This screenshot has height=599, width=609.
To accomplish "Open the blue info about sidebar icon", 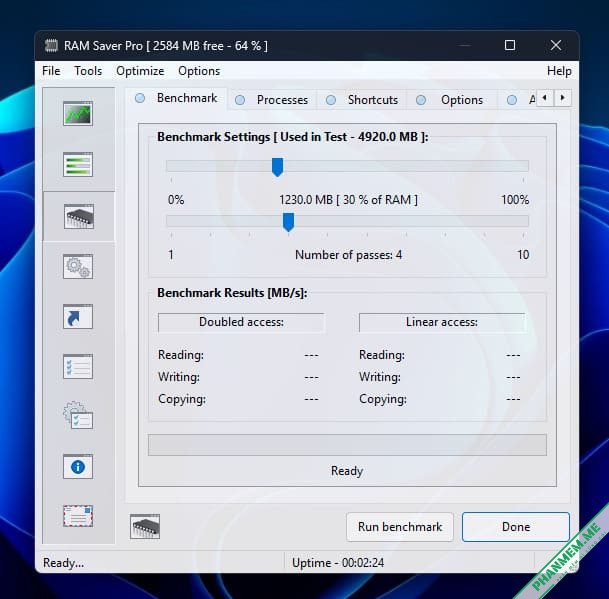I will 78,466.
